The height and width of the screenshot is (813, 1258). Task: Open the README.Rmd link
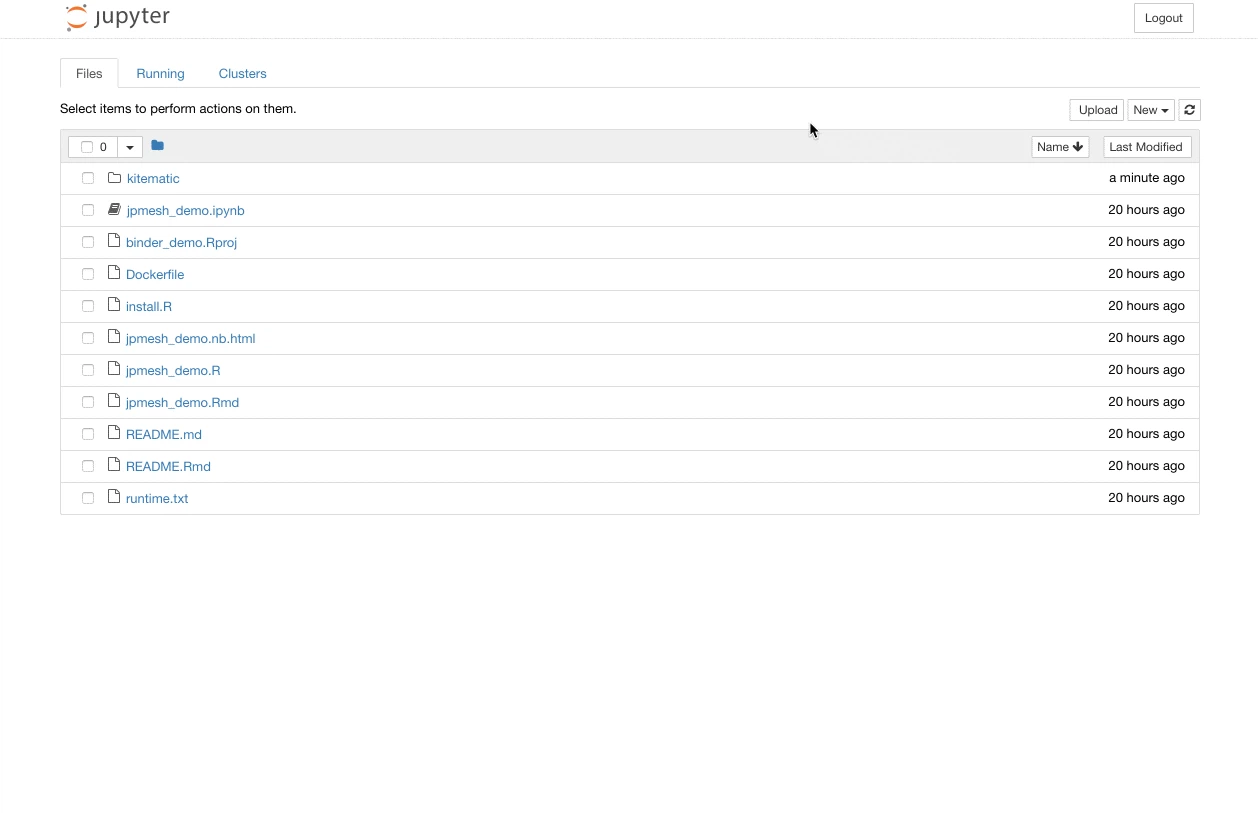[168, 466]
